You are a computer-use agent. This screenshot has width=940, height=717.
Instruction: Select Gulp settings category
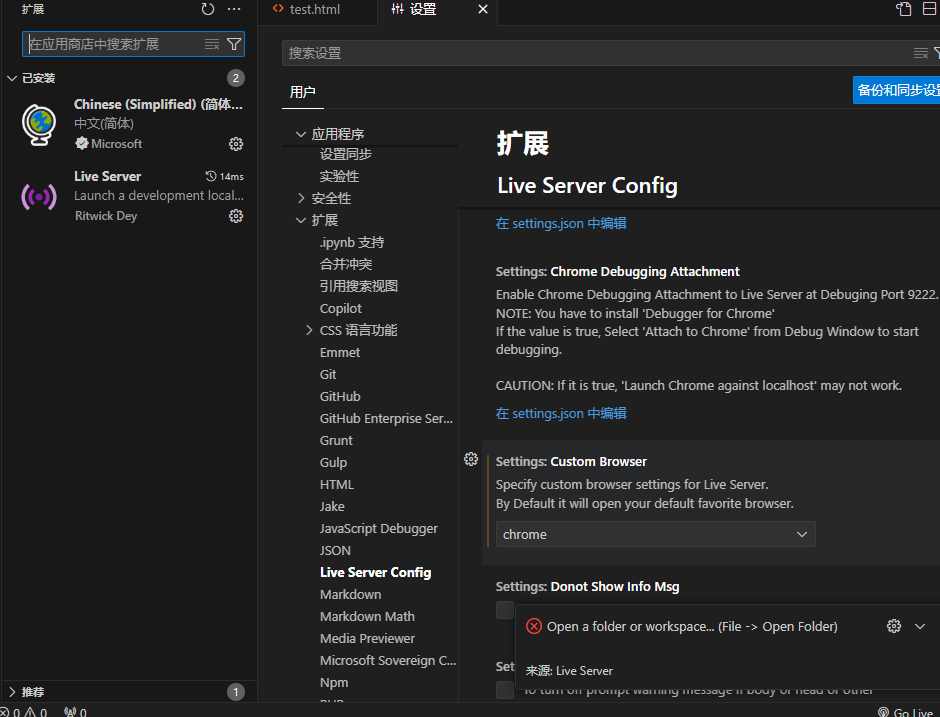333,463
